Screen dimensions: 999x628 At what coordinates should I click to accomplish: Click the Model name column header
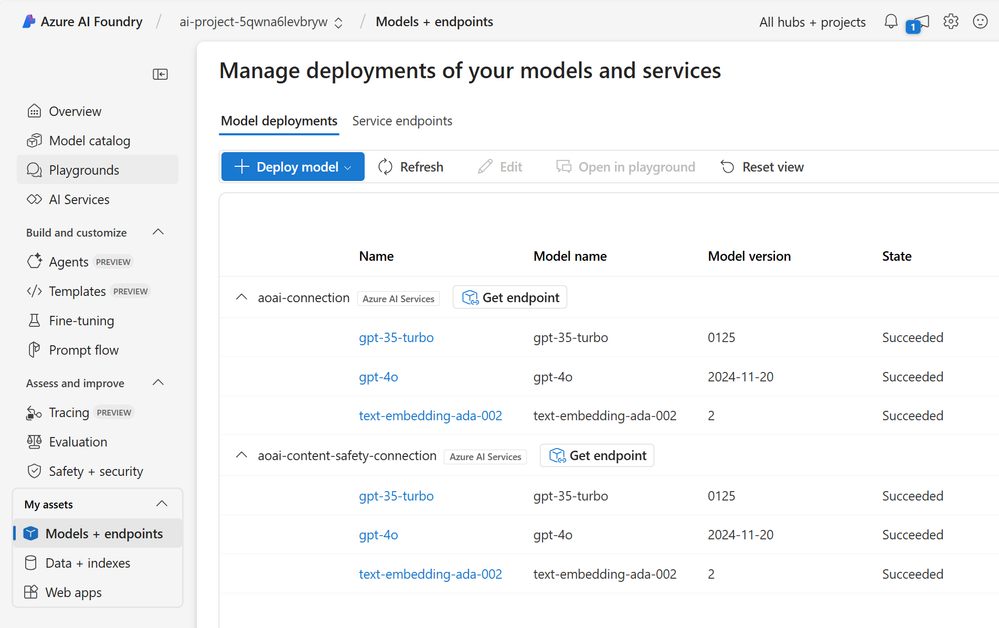pyautogui.click(x=570, y=256)
